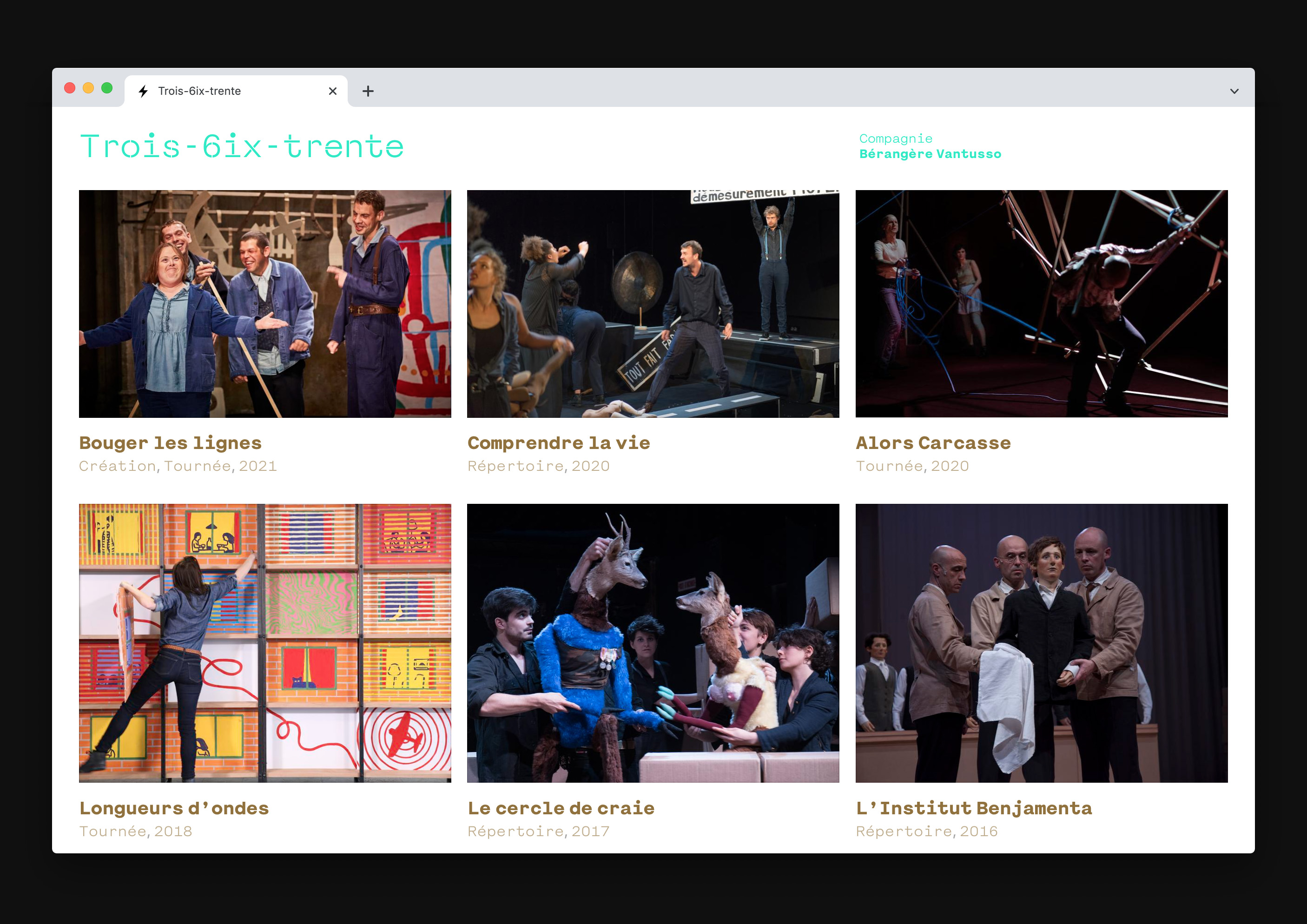This screenshot has width=1307, height=924.
Task: Open the Compagnie Bérangère Vantusso link
Action: pyautogui.click(x=930, y=146)
